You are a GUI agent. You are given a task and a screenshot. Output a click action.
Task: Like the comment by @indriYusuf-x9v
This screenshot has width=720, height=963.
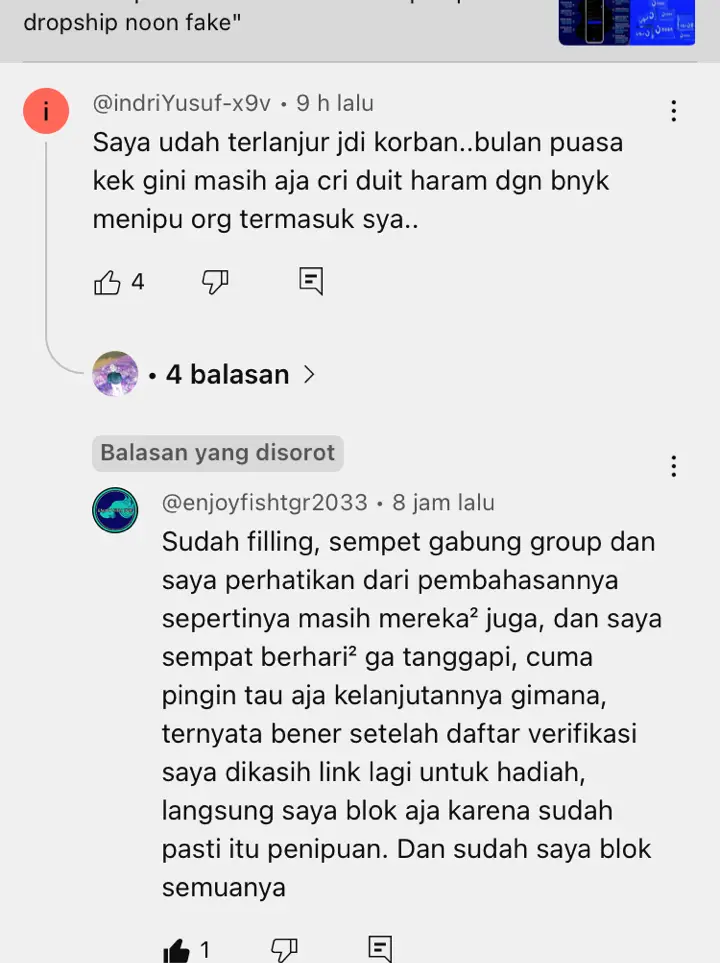pos(108,283)
